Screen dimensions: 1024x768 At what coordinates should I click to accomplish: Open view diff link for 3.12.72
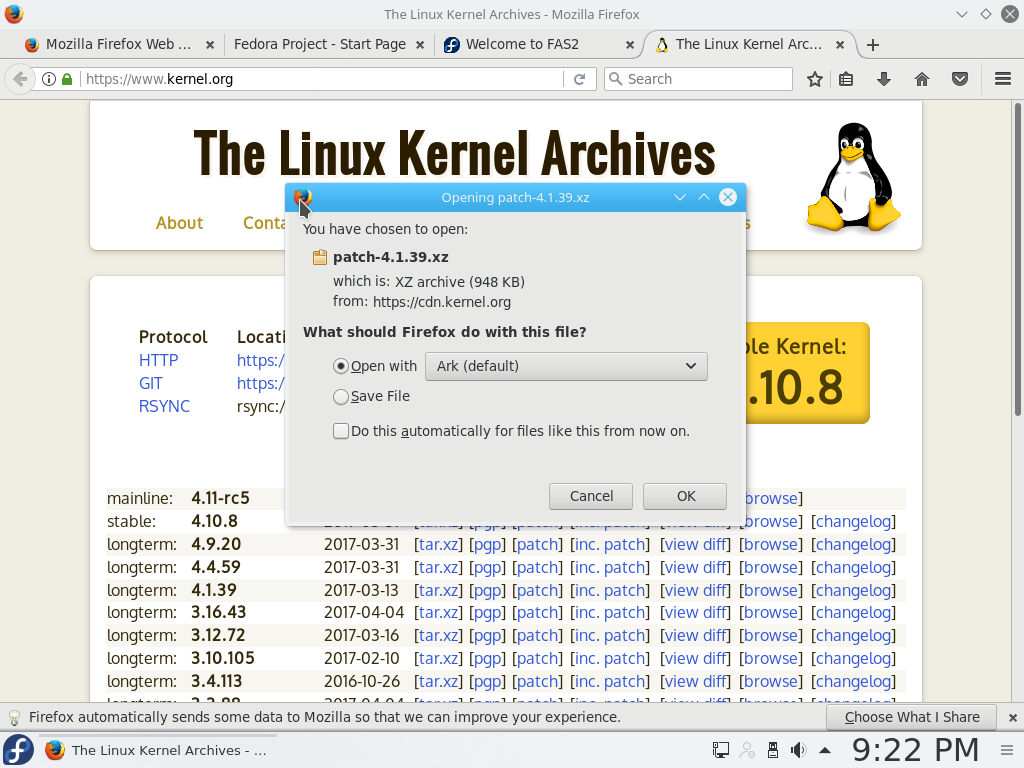click(695, 635)
